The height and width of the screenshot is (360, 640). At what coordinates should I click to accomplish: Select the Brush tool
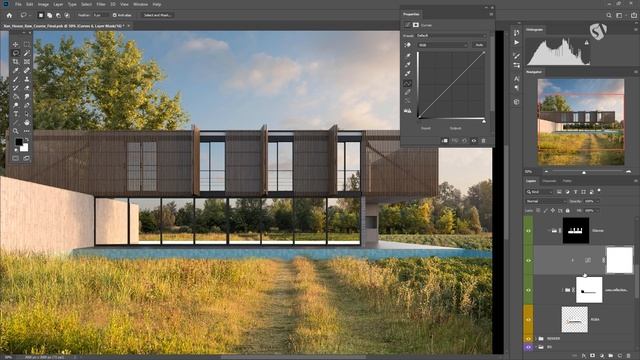(16, 79)
